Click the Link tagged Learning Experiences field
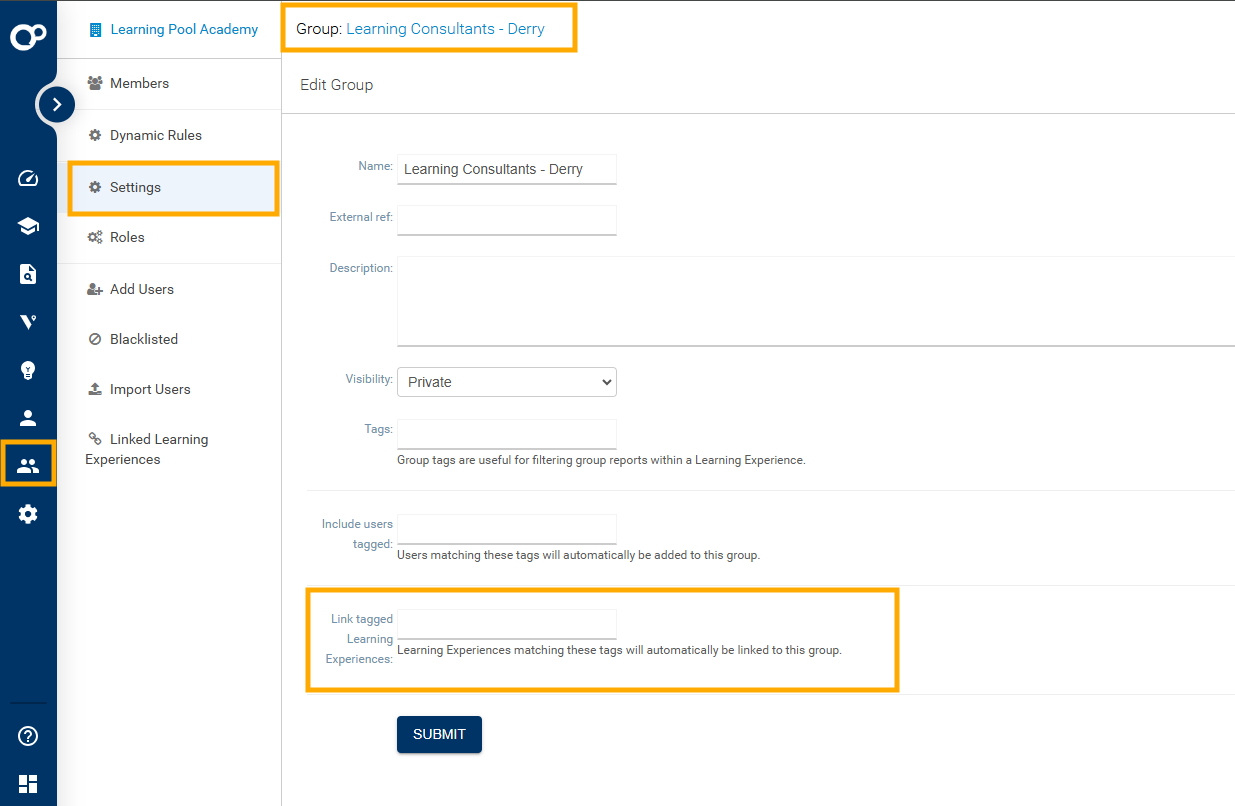 tap(506, 623)
